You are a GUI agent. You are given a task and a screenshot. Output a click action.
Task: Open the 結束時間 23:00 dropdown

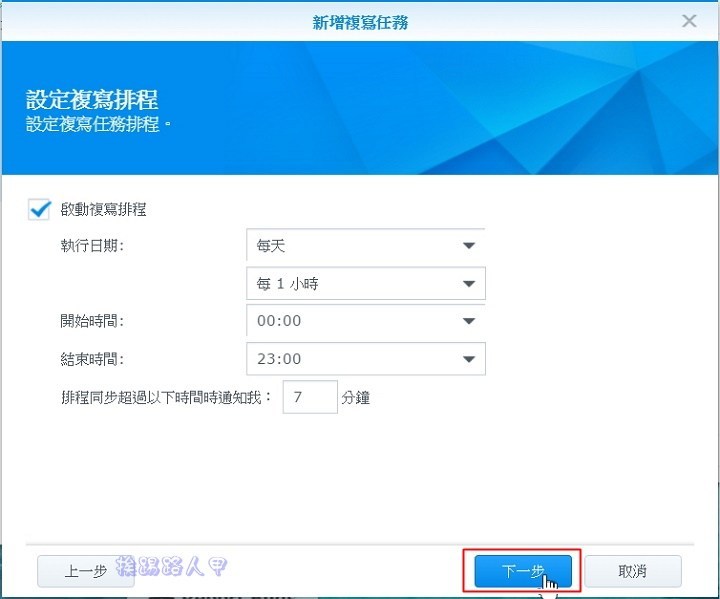[x=366, y=358]
